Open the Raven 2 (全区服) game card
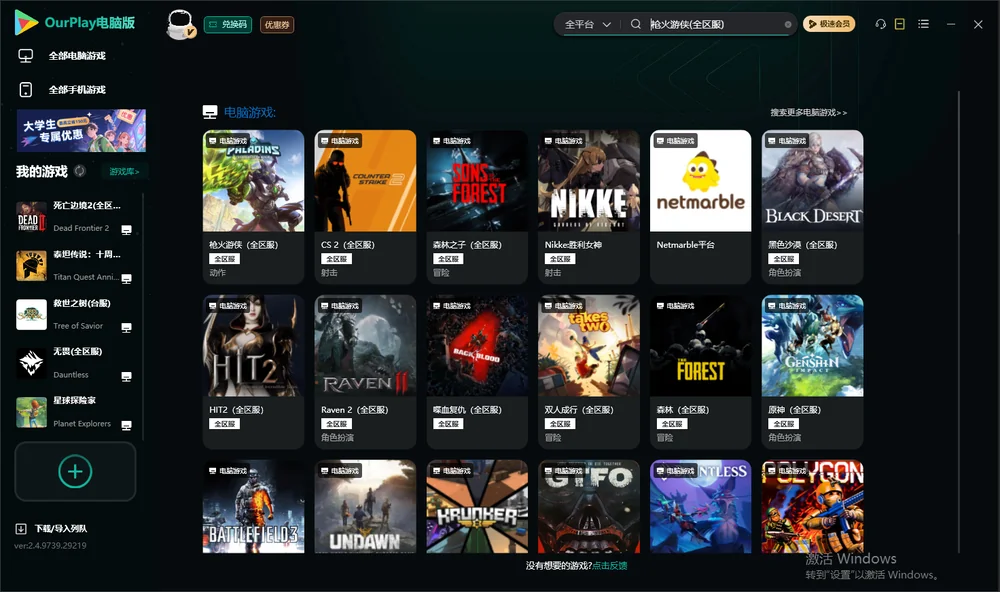The image size is (1000, 592). point(365,372)
